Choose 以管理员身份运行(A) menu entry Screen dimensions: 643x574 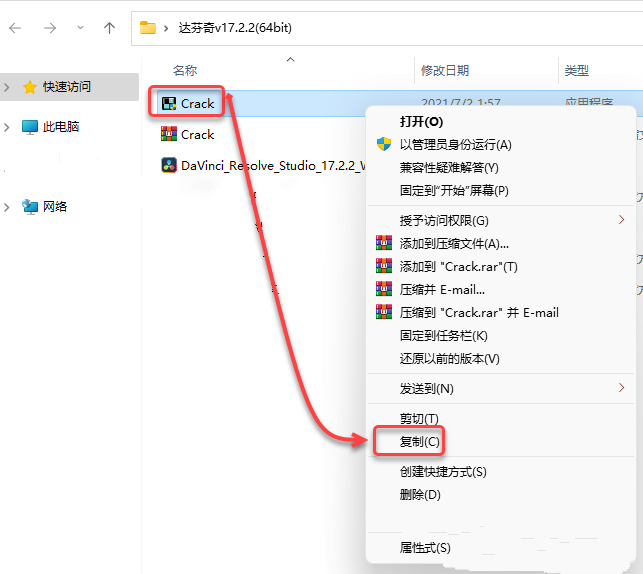456,145
